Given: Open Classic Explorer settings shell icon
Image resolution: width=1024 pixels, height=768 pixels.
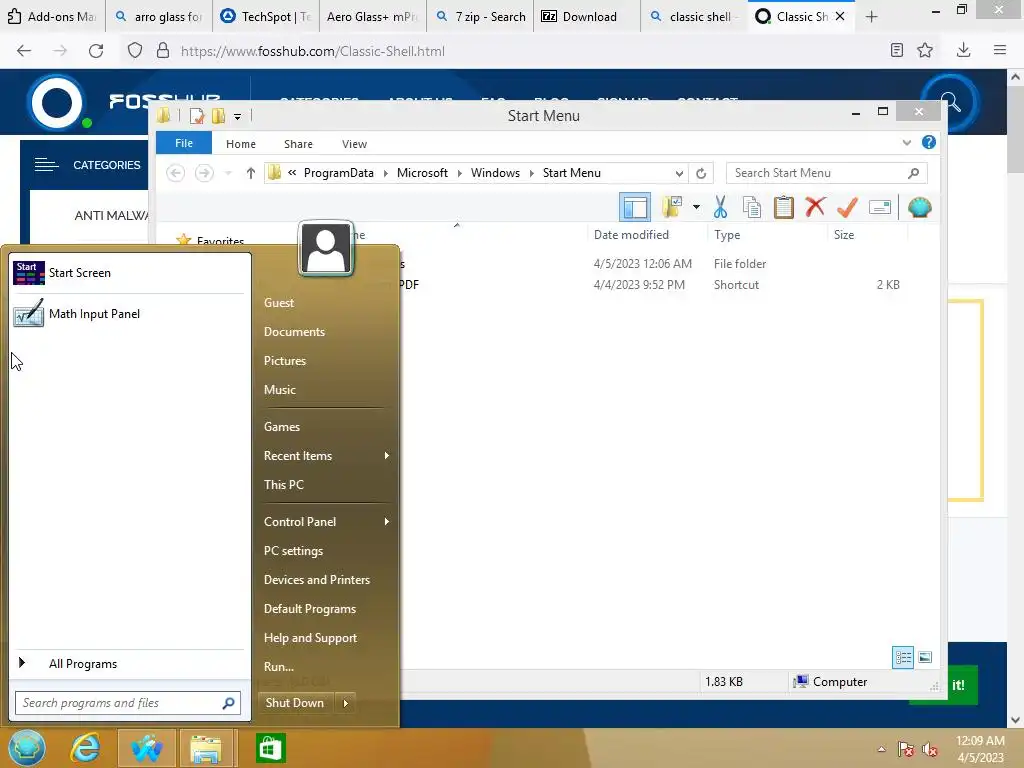Looking at the screenshot, I should point(920,207).
